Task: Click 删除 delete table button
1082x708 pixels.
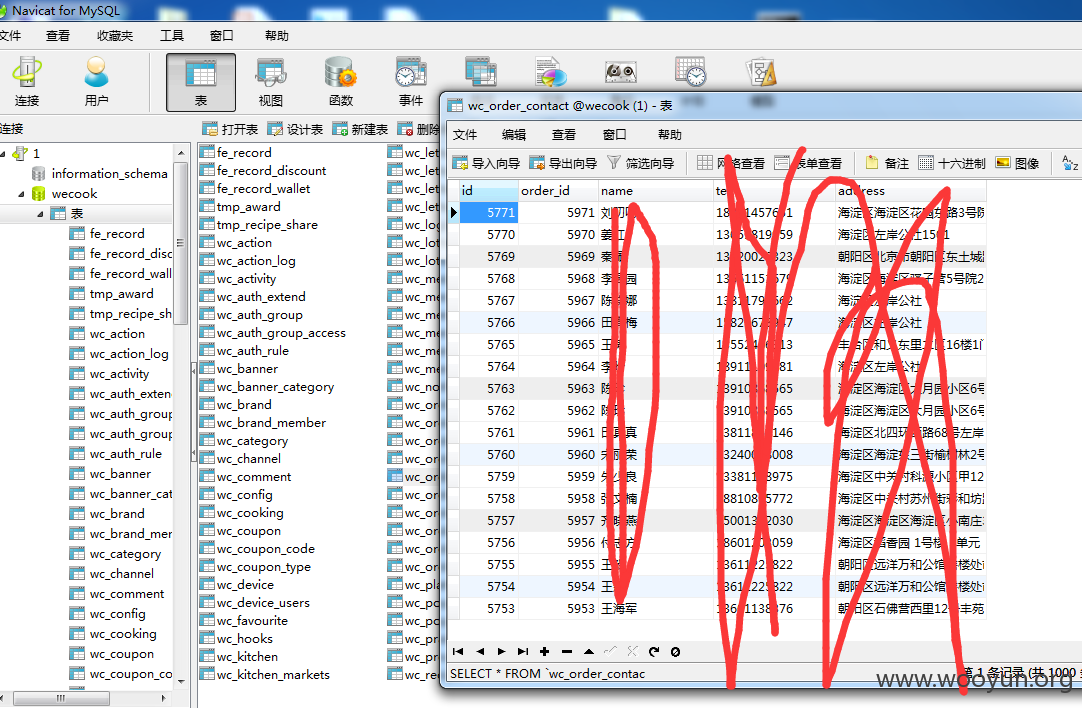Action: point(418,129)
